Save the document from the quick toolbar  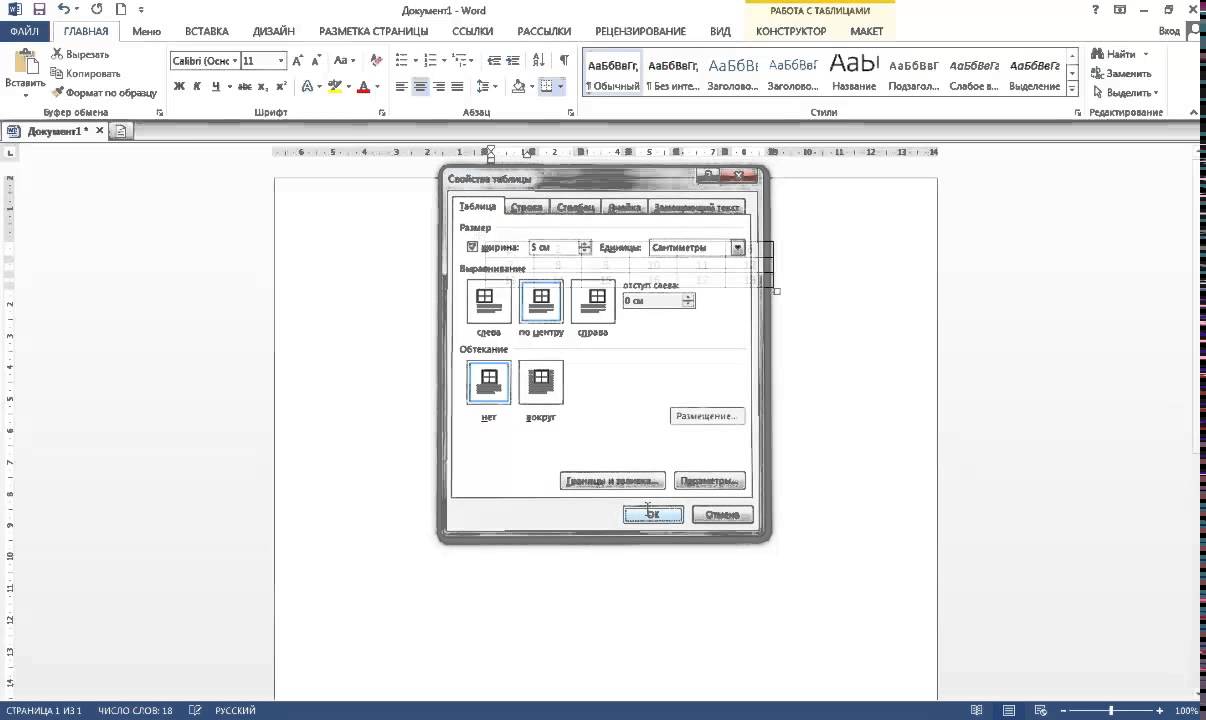coord(40,9)
